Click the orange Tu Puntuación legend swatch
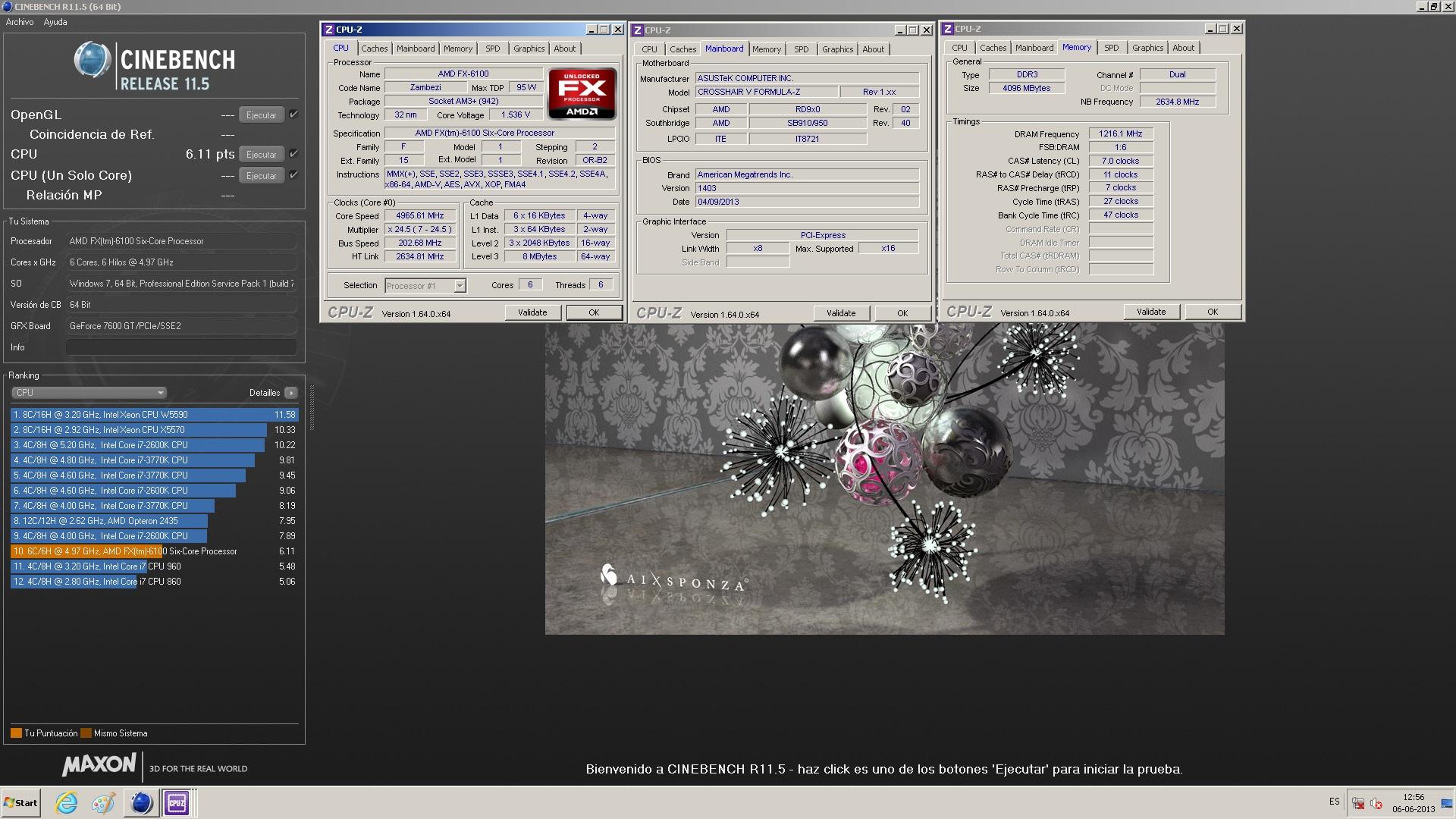The width and height of the screenshot is (1456, 819). 16,733
